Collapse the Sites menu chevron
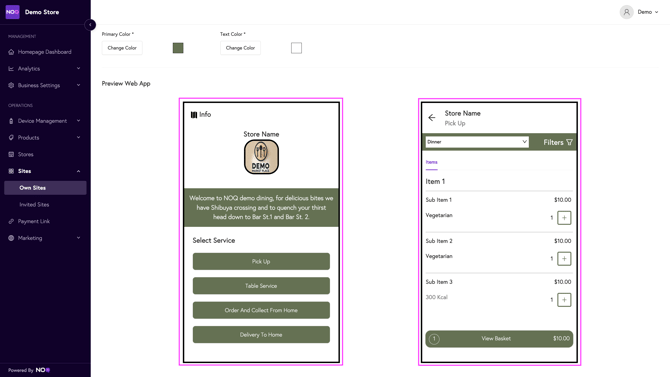The height and width of the screenshot is (377, 670). click(x=78, y=171)
